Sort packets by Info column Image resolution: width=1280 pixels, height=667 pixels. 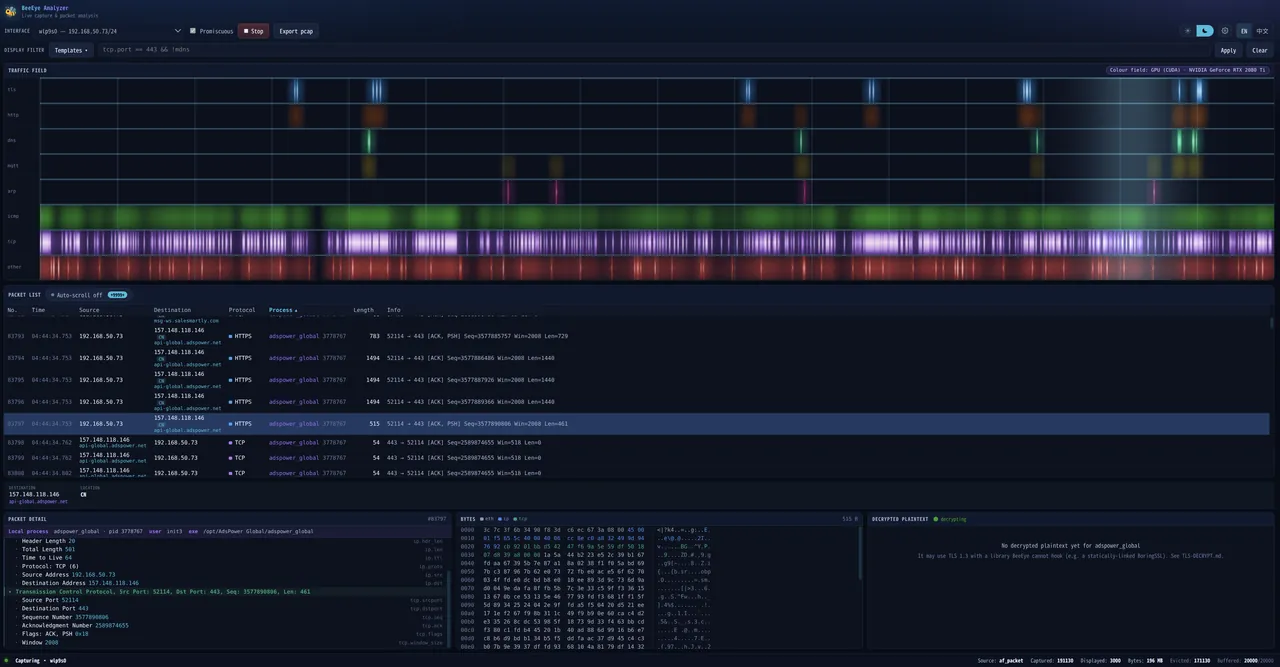pyautogui.click(x=394, y=310)
